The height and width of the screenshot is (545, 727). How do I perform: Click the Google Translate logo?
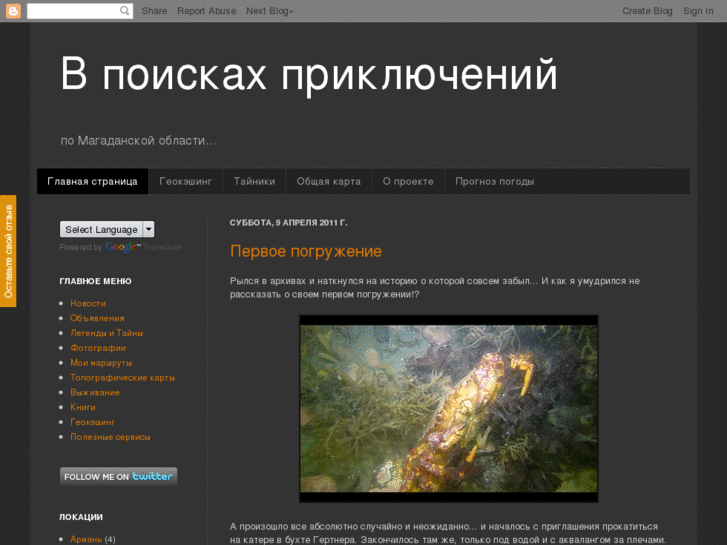coord(122,247)
